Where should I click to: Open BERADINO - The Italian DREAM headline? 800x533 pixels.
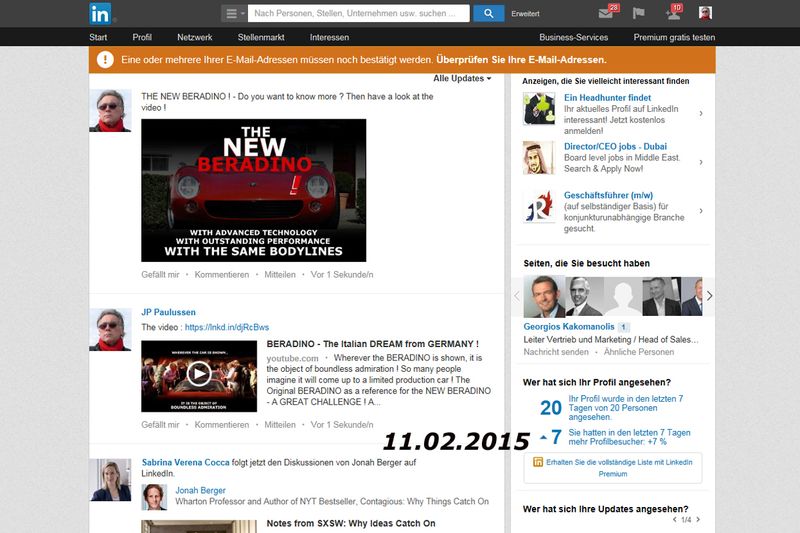372,344
